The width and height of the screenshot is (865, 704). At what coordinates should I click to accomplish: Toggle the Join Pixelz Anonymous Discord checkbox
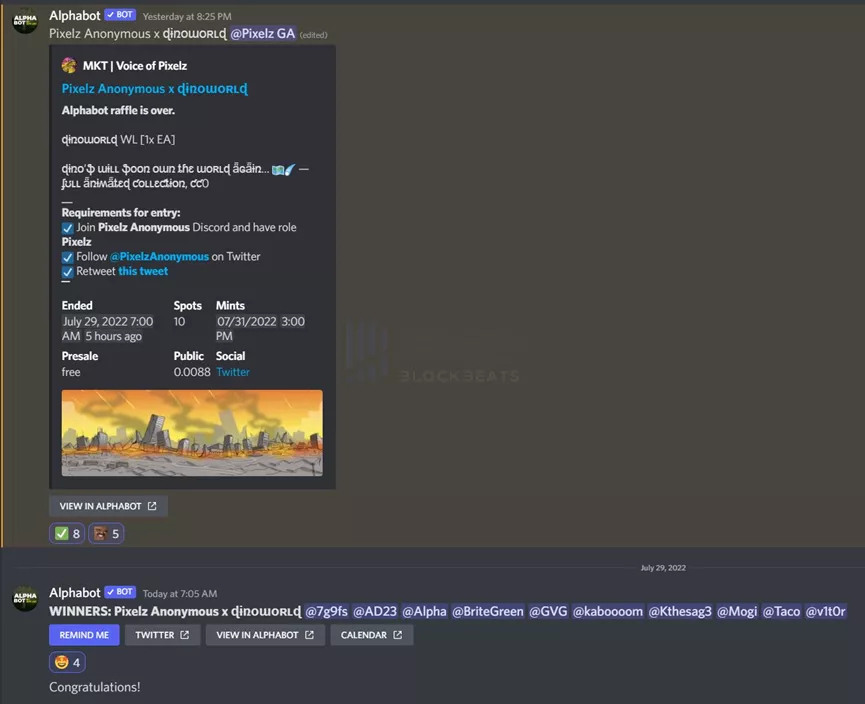pos(67,228)
